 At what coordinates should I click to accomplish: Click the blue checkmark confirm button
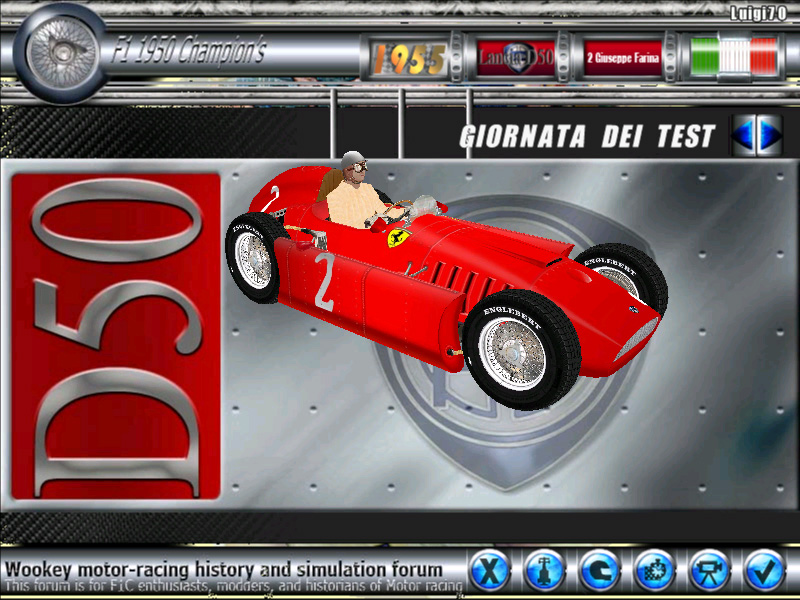point(764,569)
